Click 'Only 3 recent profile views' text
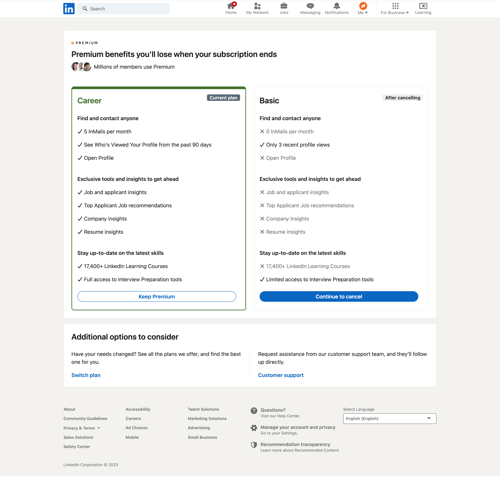This screenshot has height=482, width=500. point(298,145)
